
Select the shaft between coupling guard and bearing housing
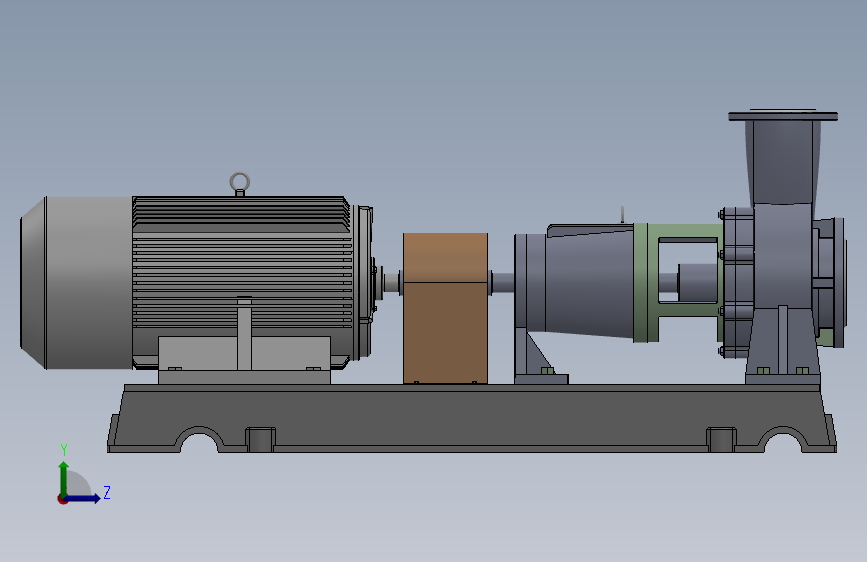click(503, 283)
